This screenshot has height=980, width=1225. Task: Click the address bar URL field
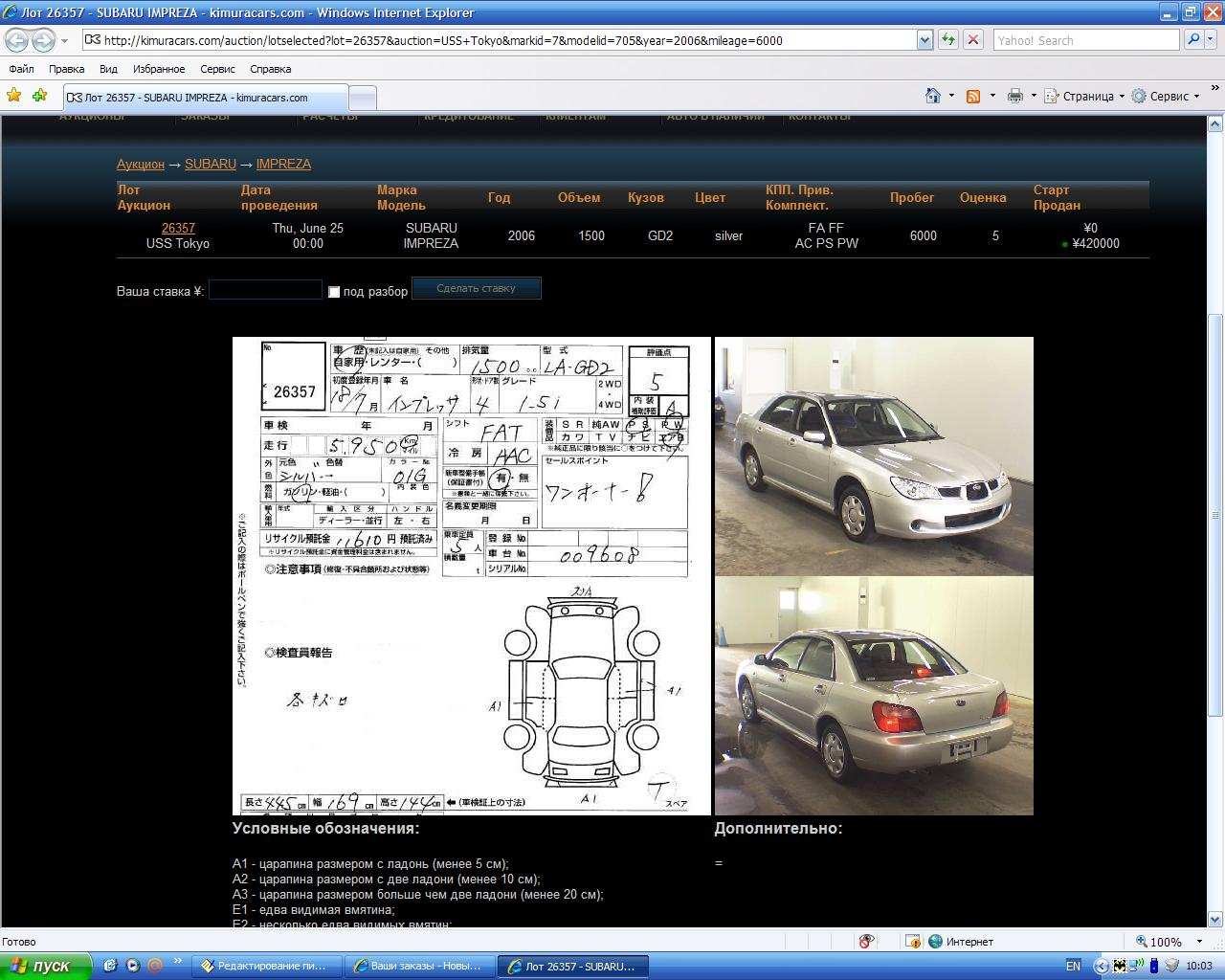pos(500,40)
